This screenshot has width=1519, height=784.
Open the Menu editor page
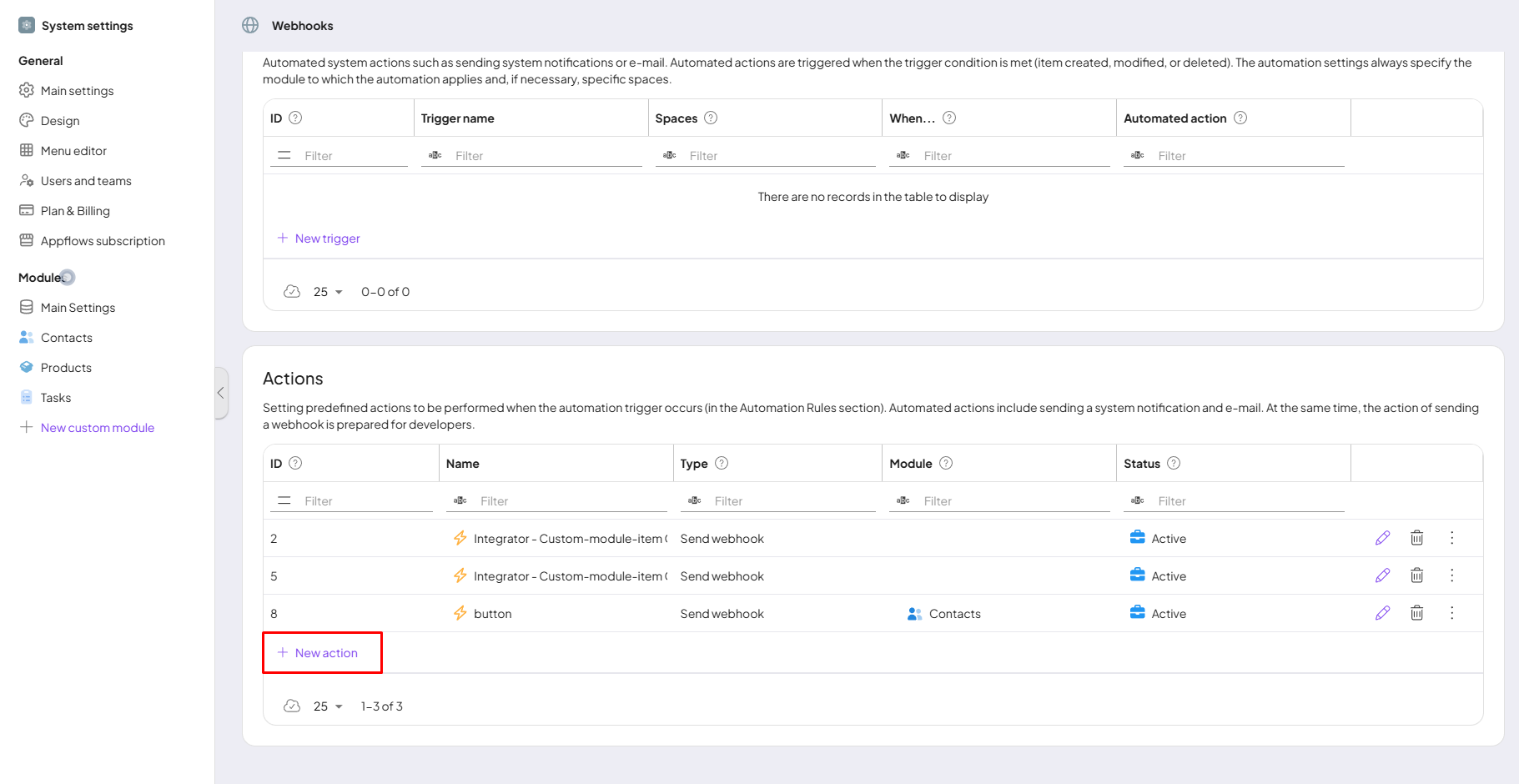73,151
